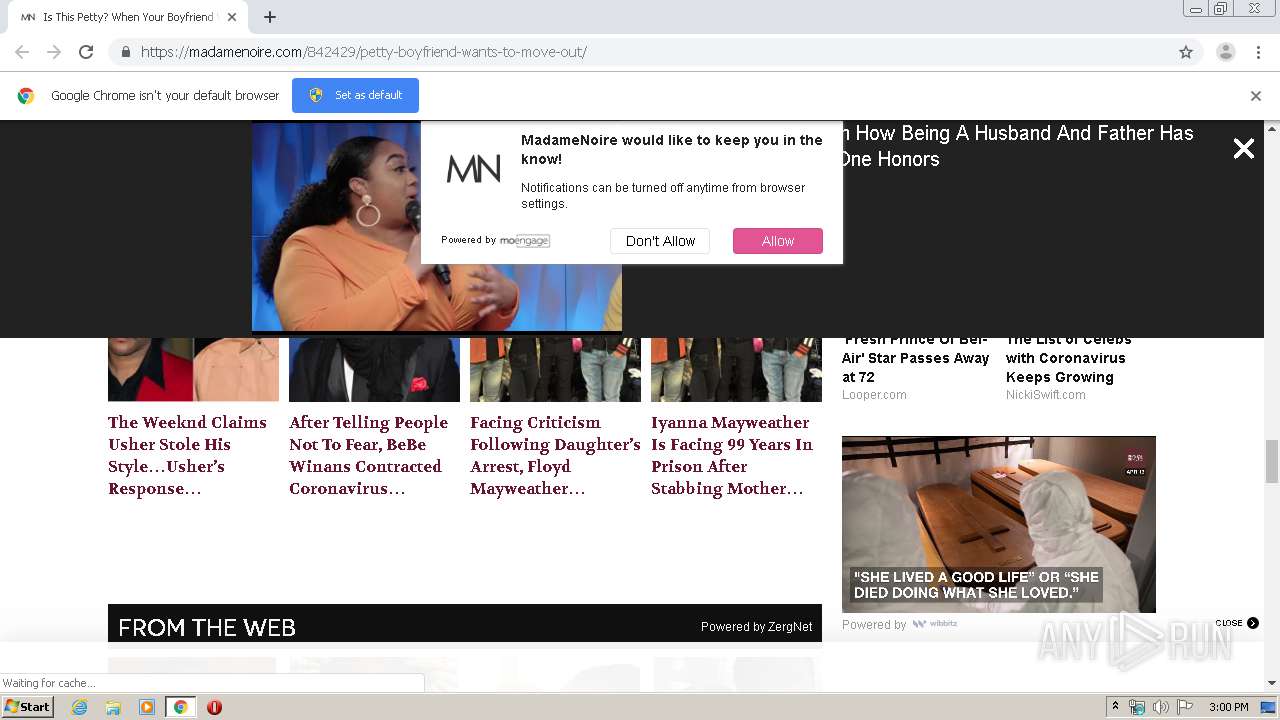Viewport: 1280px width, 720px height.
Task: Click Don't Allow notifications button
Action: point(660,241)
